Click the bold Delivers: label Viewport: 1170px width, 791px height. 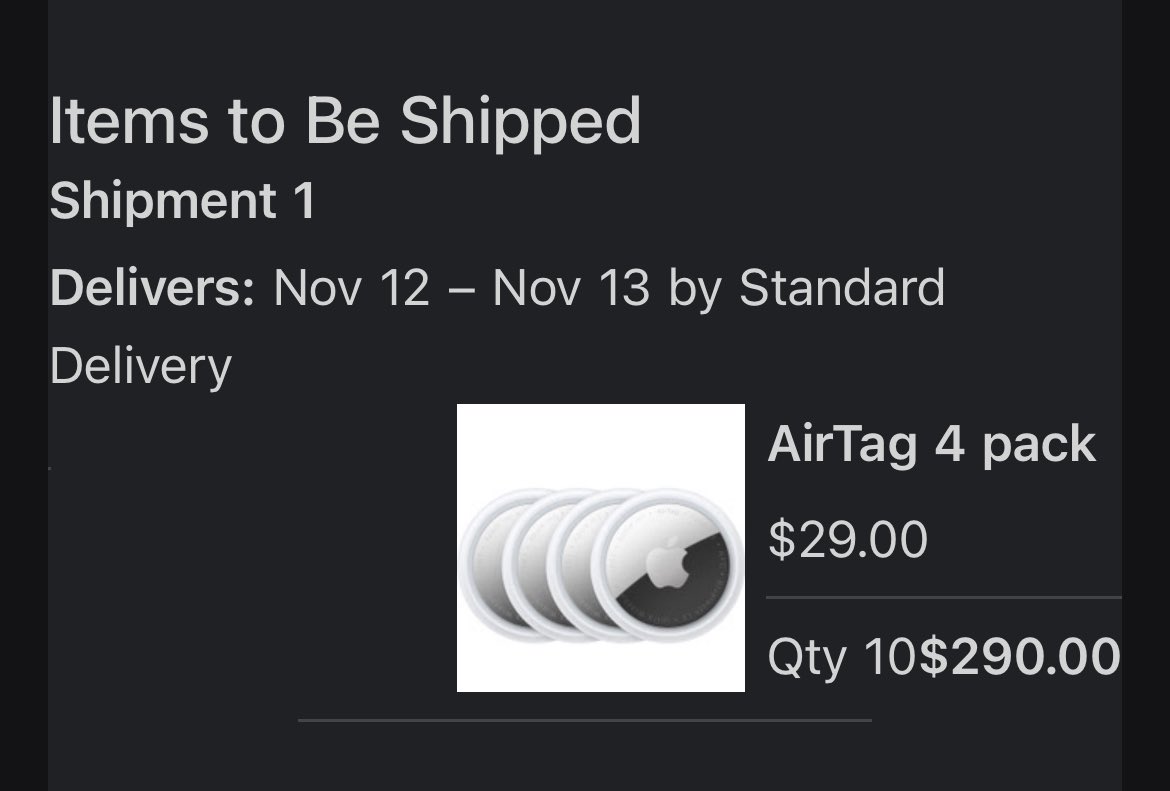(152, 289)
